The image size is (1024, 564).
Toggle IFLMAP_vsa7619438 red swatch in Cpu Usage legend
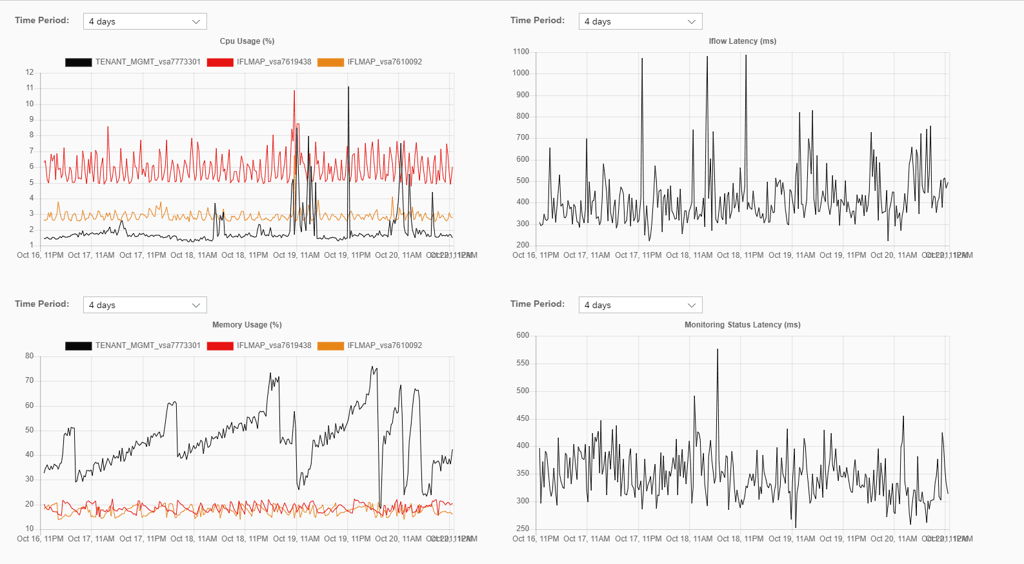[x=220, y=62]
